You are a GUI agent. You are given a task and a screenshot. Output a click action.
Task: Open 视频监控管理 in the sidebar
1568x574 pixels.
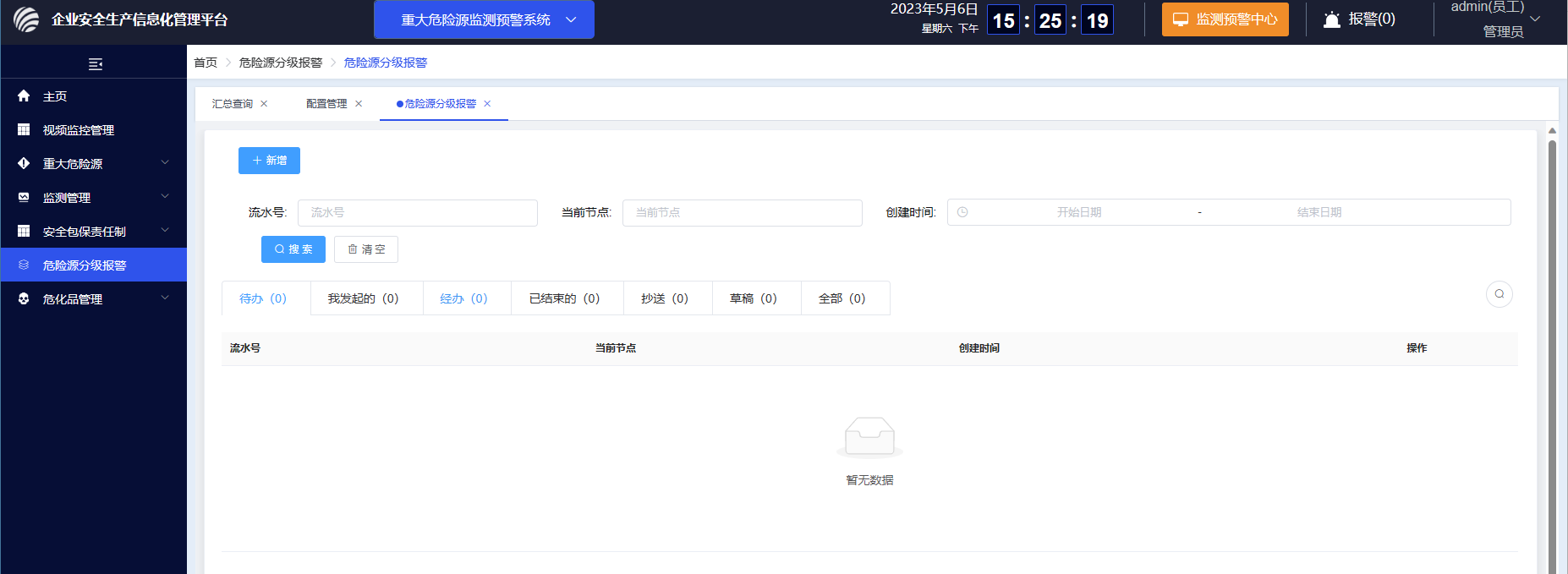click(94, 129)
